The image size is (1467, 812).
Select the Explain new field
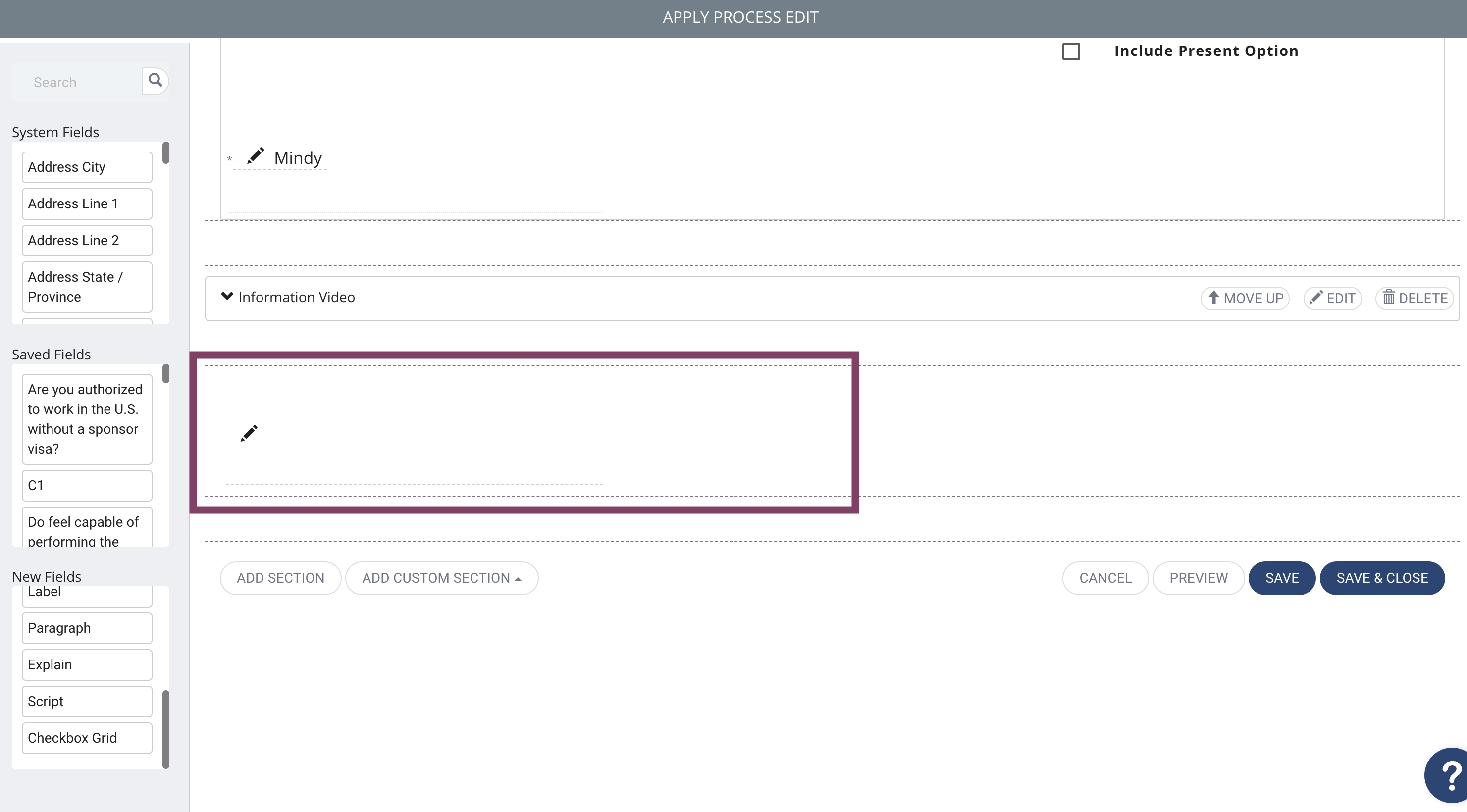pos(87,664)
